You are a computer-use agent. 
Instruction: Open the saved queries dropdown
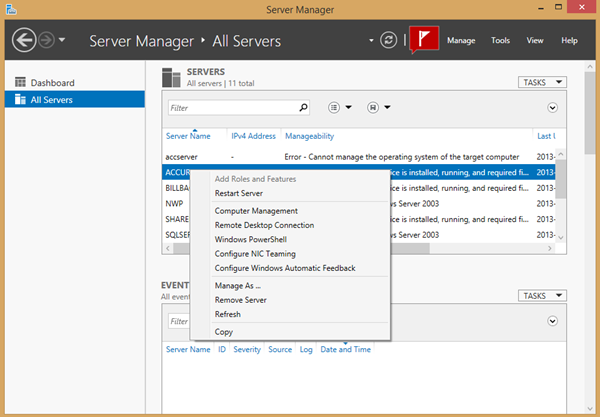pyautogui.click(x=378, y=107)
